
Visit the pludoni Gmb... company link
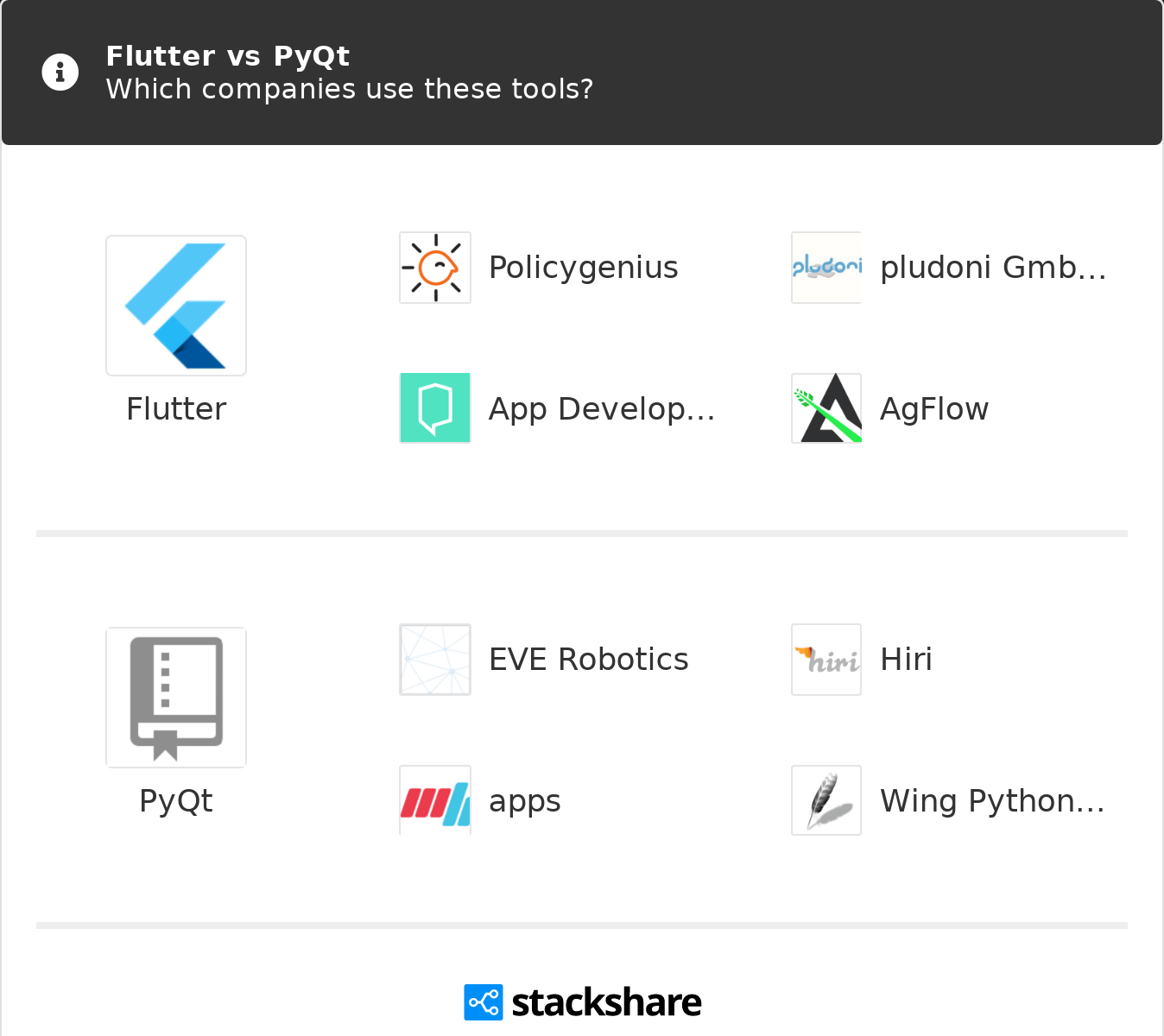point(993,268)
